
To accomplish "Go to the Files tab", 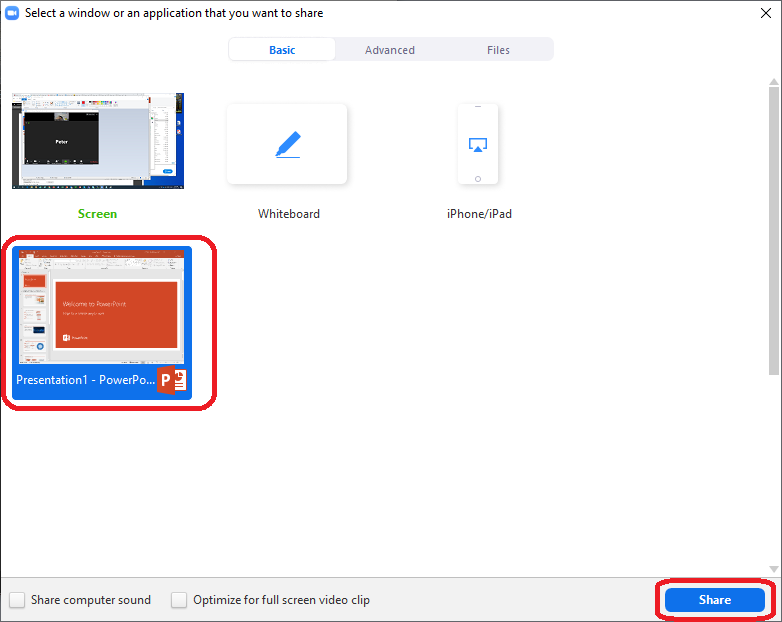I will (x=498, y=50).
